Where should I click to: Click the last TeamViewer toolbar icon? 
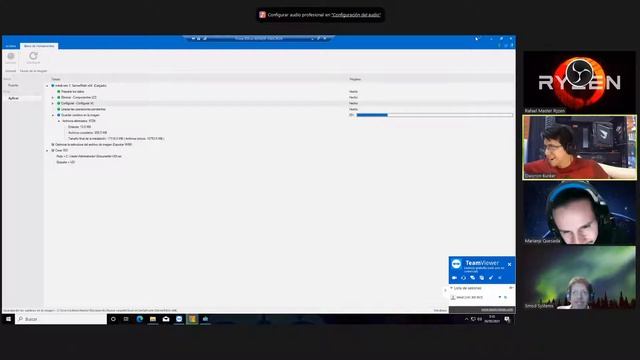click(x=500, y=278)
